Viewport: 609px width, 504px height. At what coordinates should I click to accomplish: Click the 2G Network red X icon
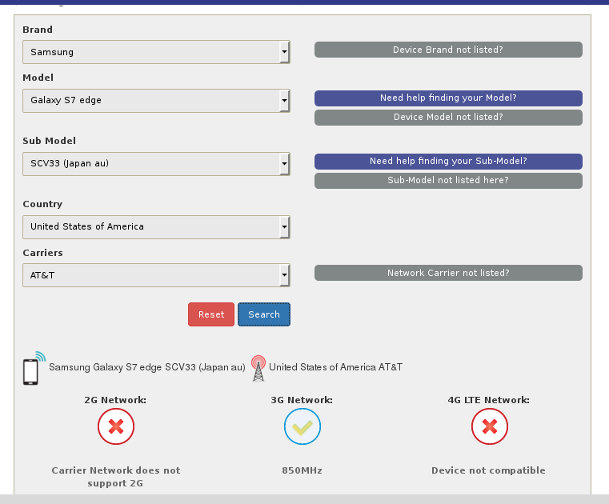point(116,427)
